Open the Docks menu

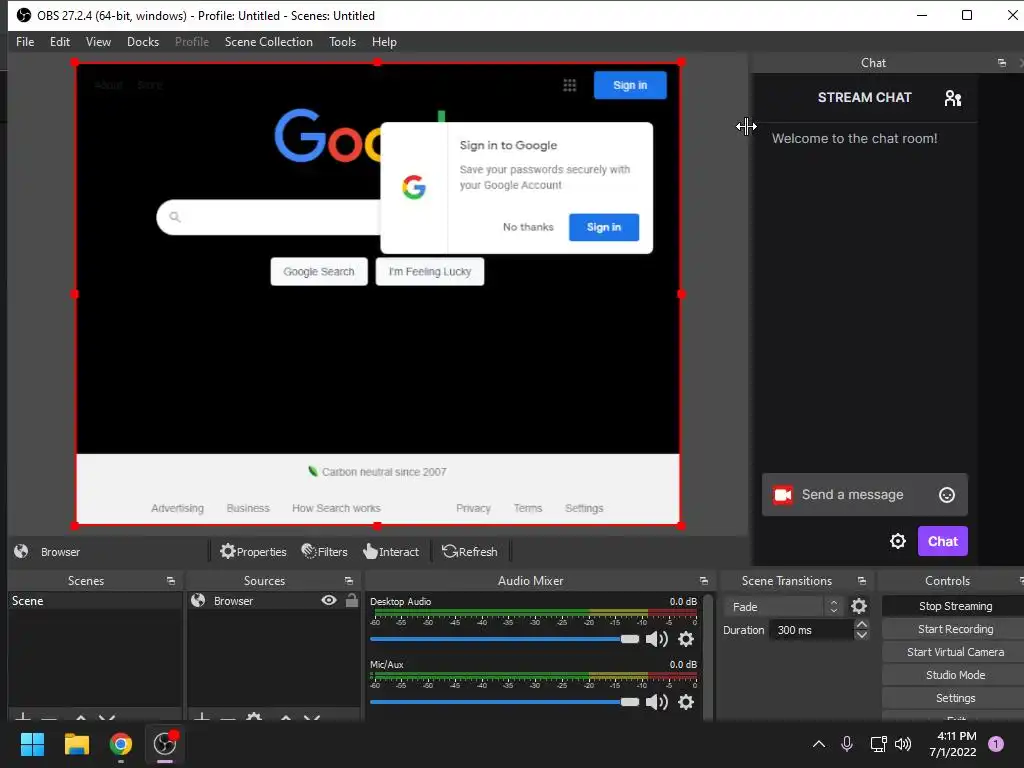tap(143, 42)
